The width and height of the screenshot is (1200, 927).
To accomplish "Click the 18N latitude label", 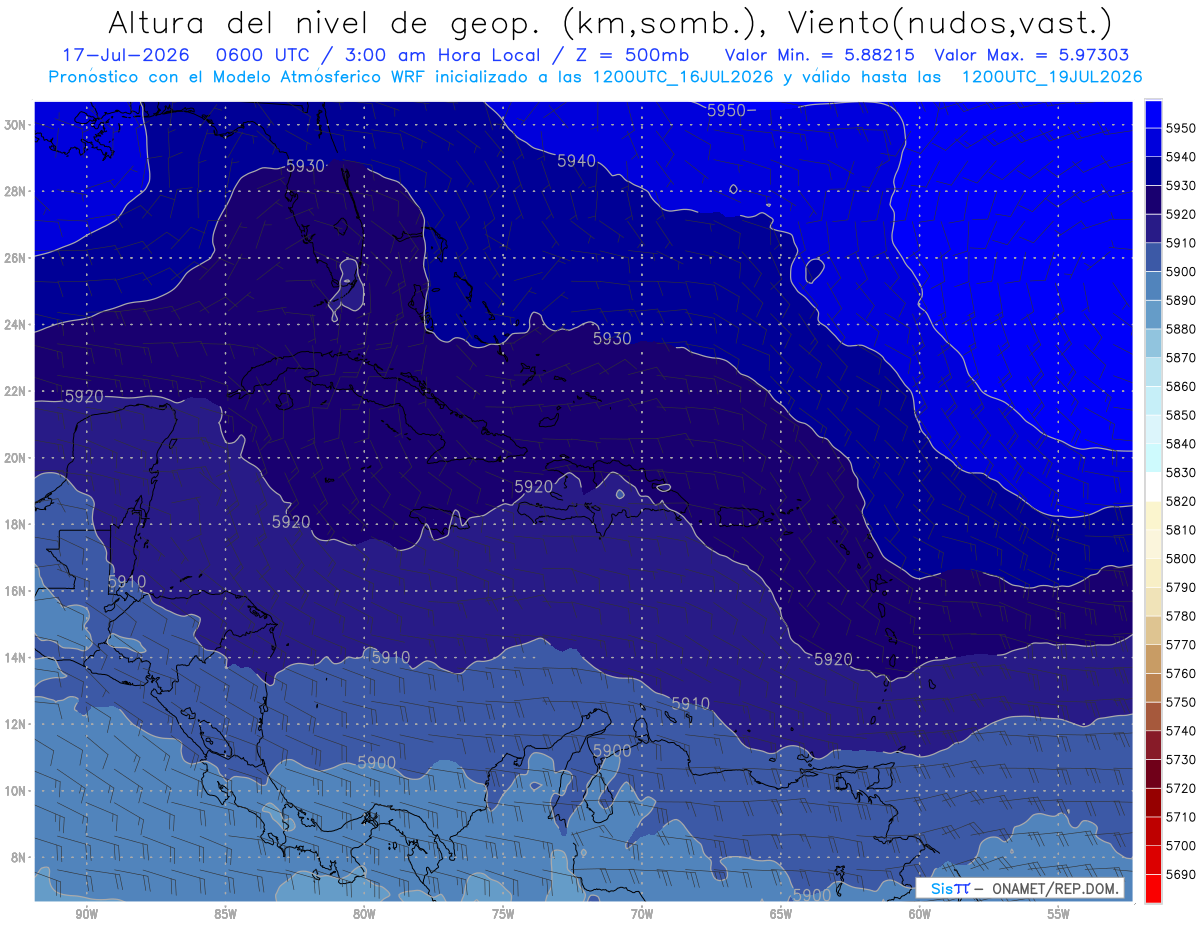I will pos(16,524).
